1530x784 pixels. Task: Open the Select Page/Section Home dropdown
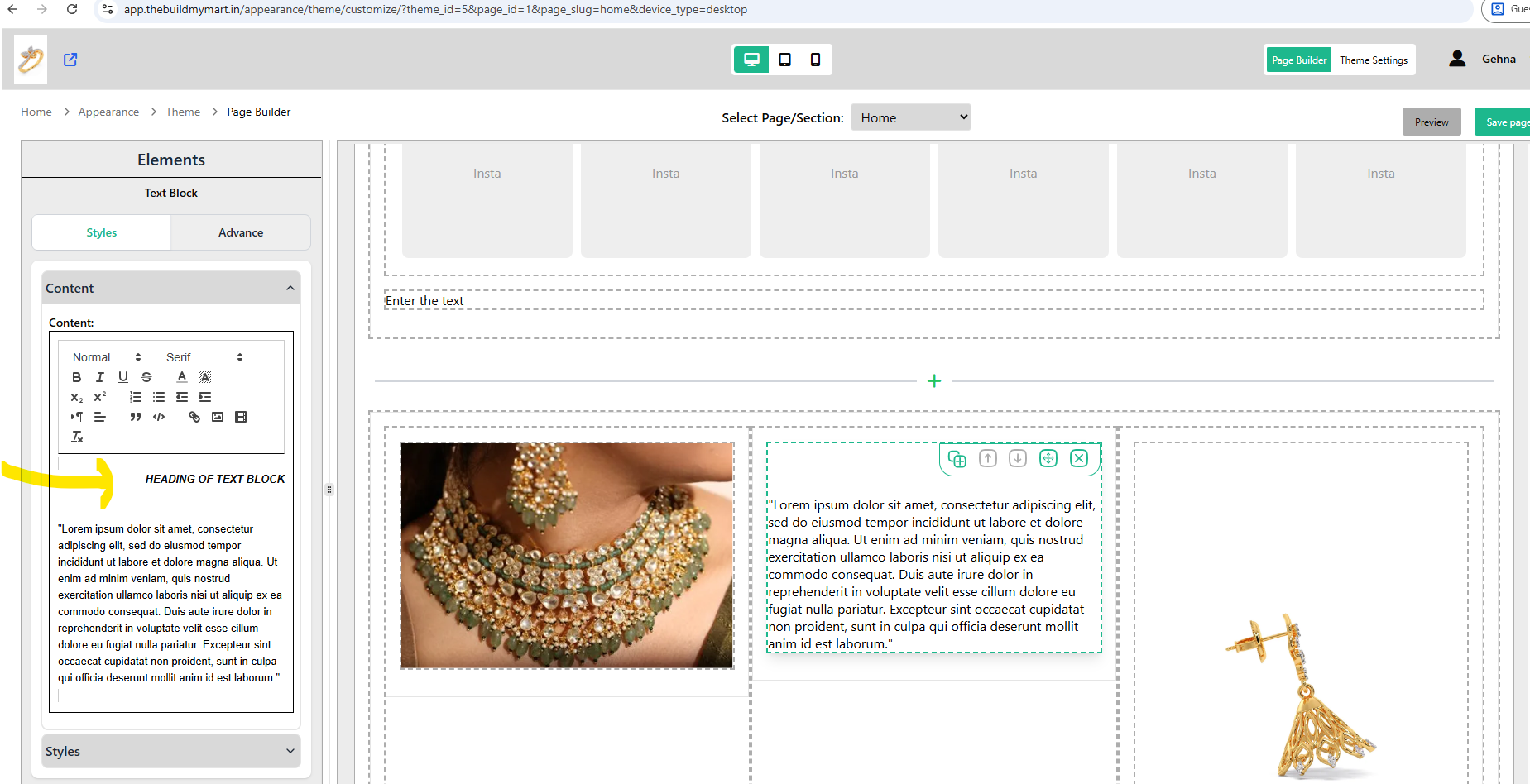(x=911, y=117)
